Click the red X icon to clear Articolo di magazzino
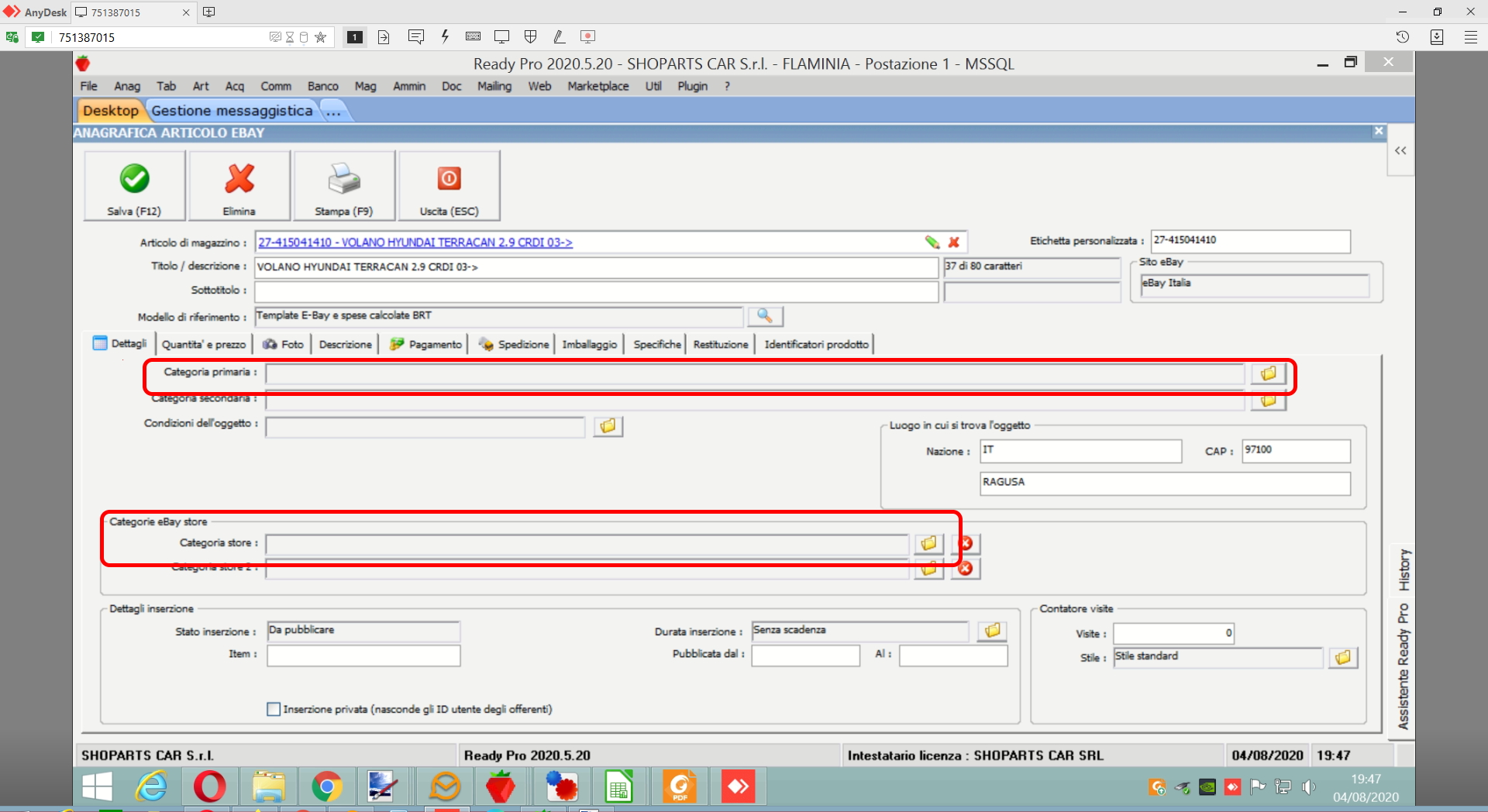 point(954,243)
